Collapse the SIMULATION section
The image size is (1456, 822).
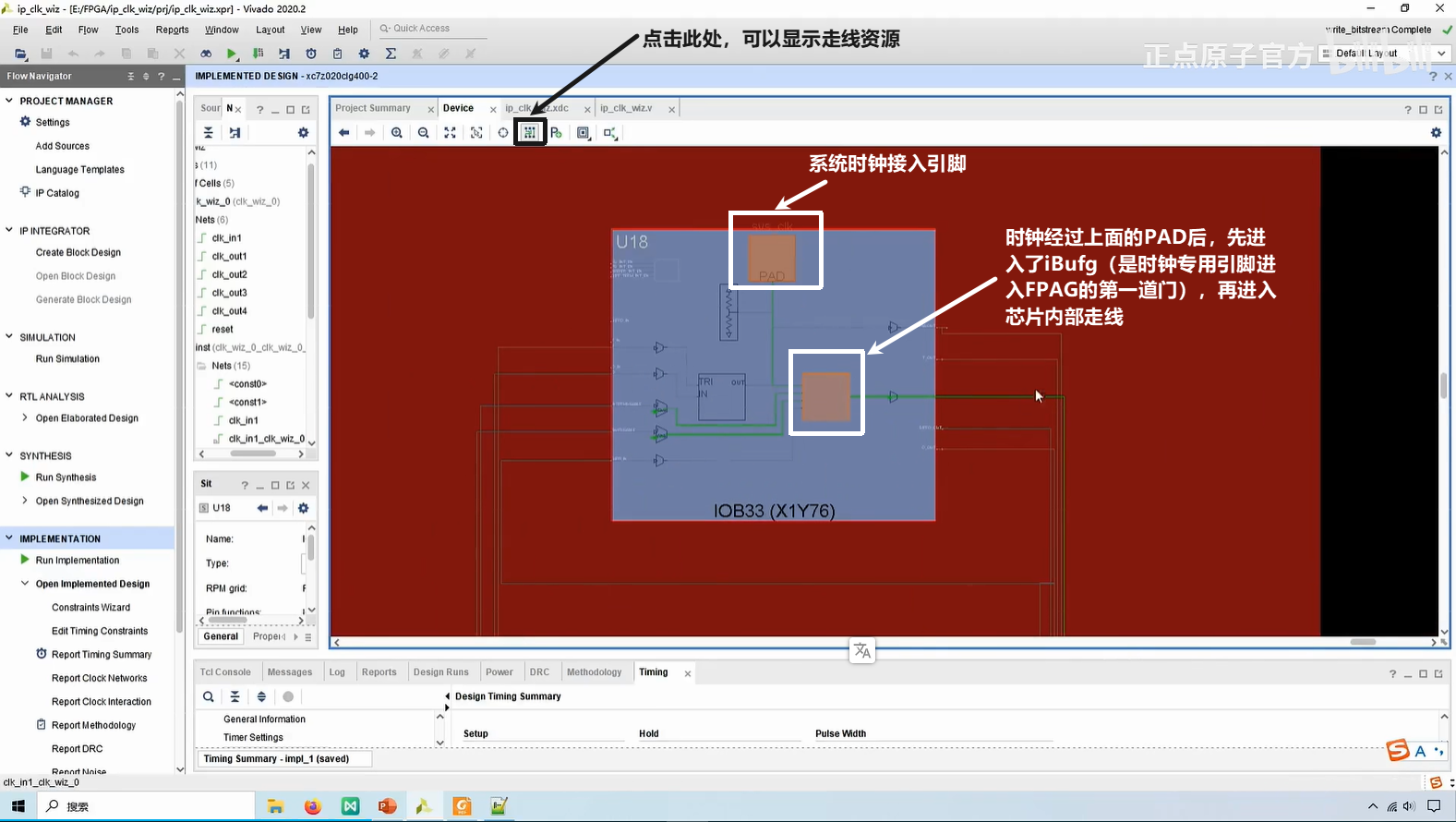point(9,337)
